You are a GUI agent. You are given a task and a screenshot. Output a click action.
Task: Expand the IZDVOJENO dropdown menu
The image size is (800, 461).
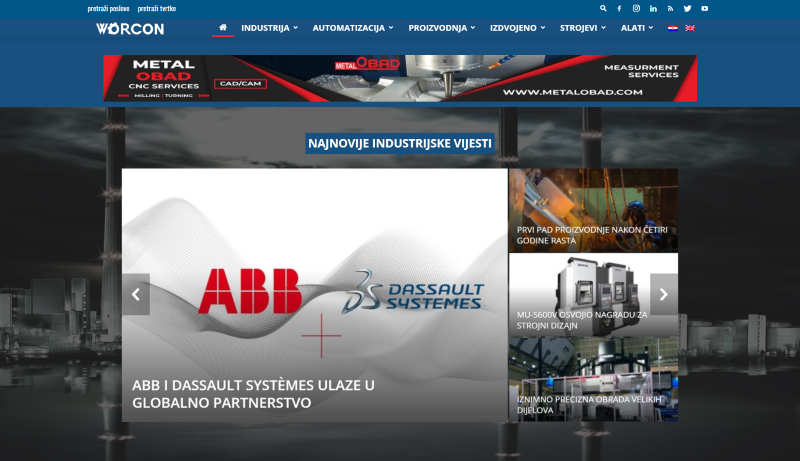click(x=517, y=28)
